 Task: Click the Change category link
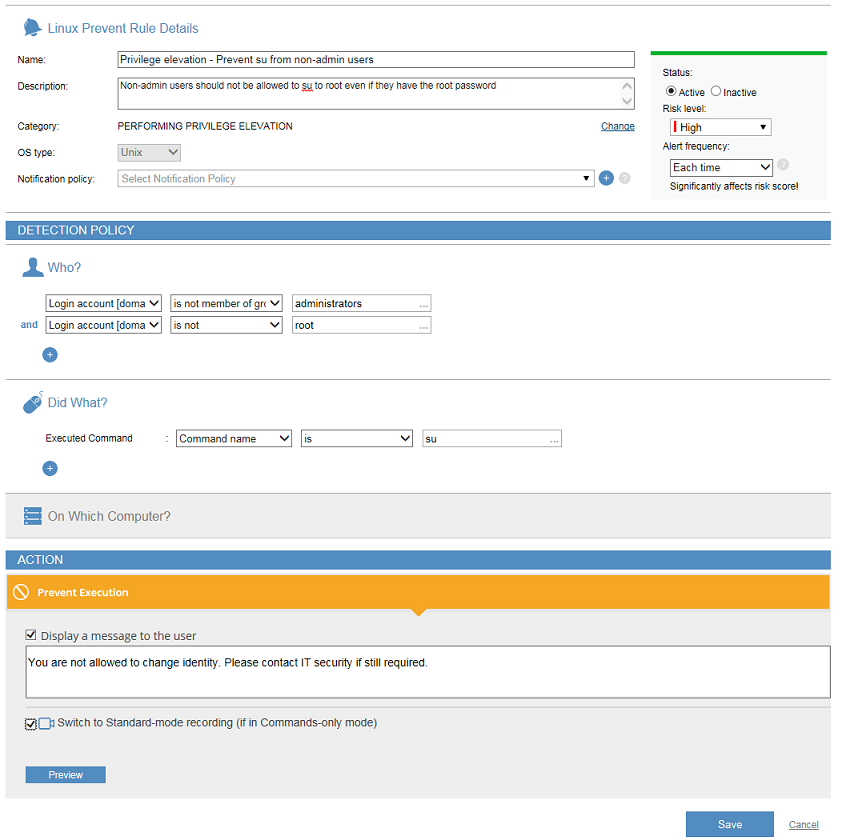pos(617,126)
